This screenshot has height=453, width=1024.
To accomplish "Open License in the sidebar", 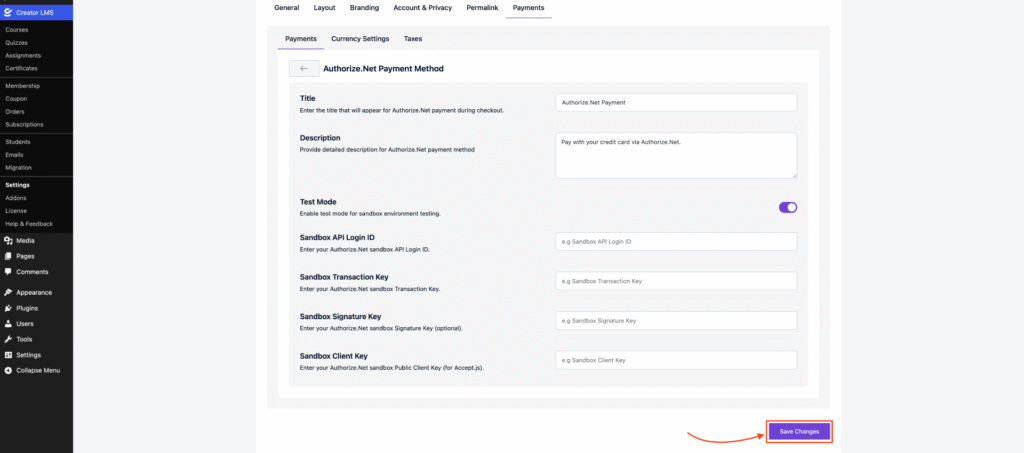I will tap(16, 211).
